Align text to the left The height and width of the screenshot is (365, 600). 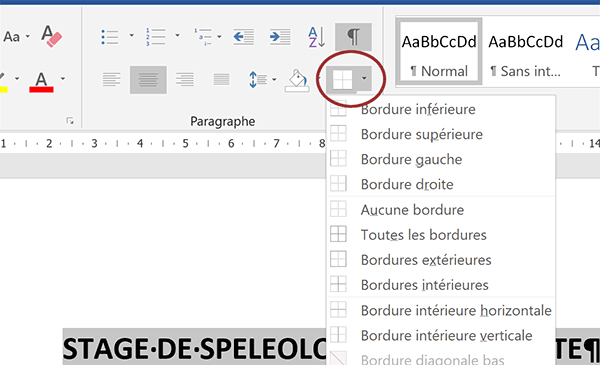pos(111,80)
